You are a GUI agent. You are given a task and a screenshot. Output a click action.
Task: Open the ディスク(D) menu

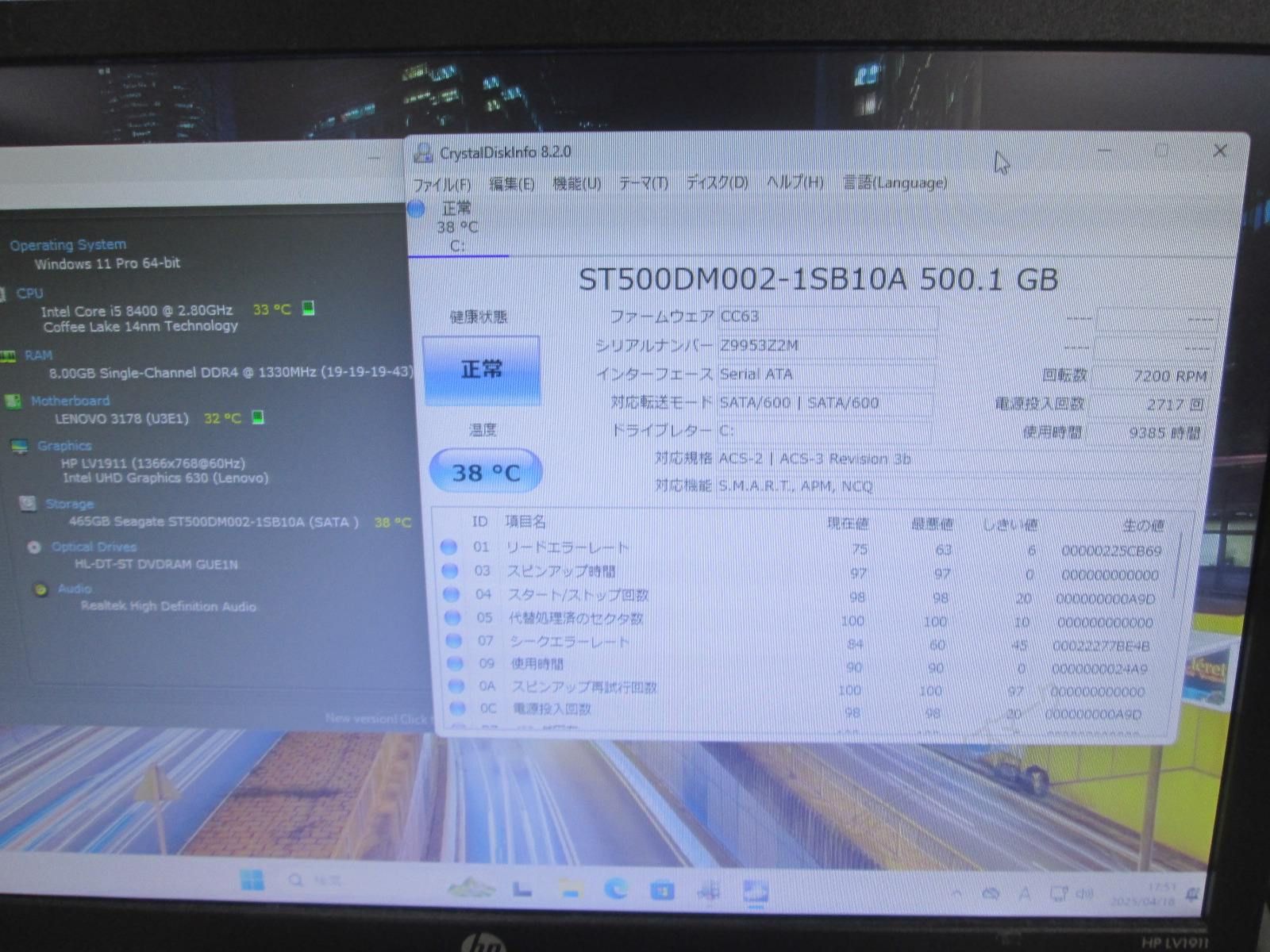717,182
